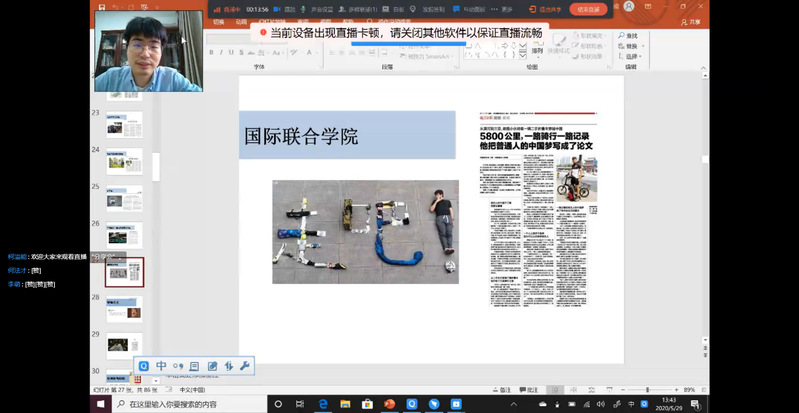The height and width of the screenshot is (413, 799).
Task: Open Microsoft Edge from the taskbar
Action: 323,404
